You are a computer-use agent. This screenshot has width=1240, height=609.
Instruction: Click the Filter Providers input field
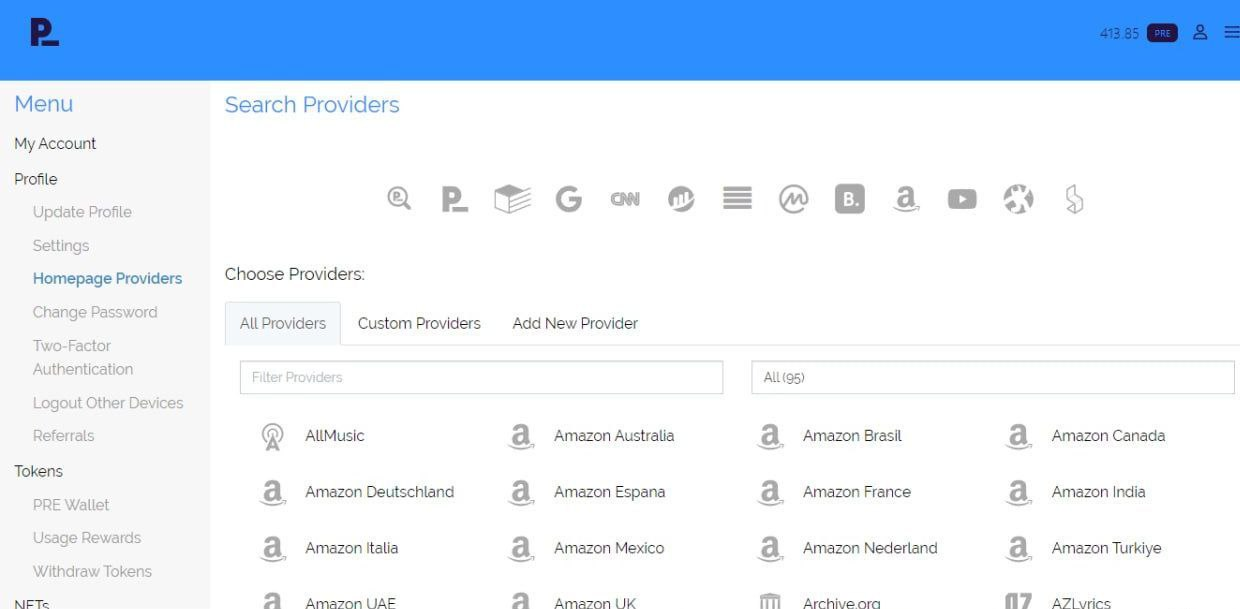(x=481, y=377)
